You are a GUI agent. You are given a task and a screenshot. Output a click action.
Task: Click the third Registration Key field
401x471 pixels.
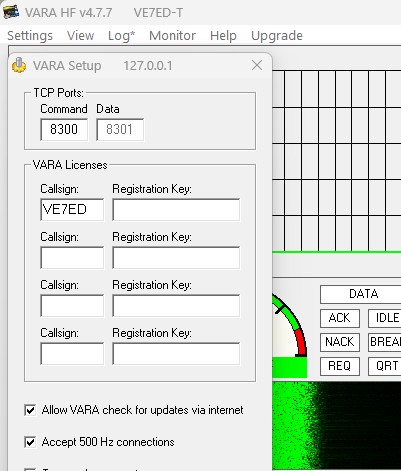pyautogui.click(x=176, y=306)
